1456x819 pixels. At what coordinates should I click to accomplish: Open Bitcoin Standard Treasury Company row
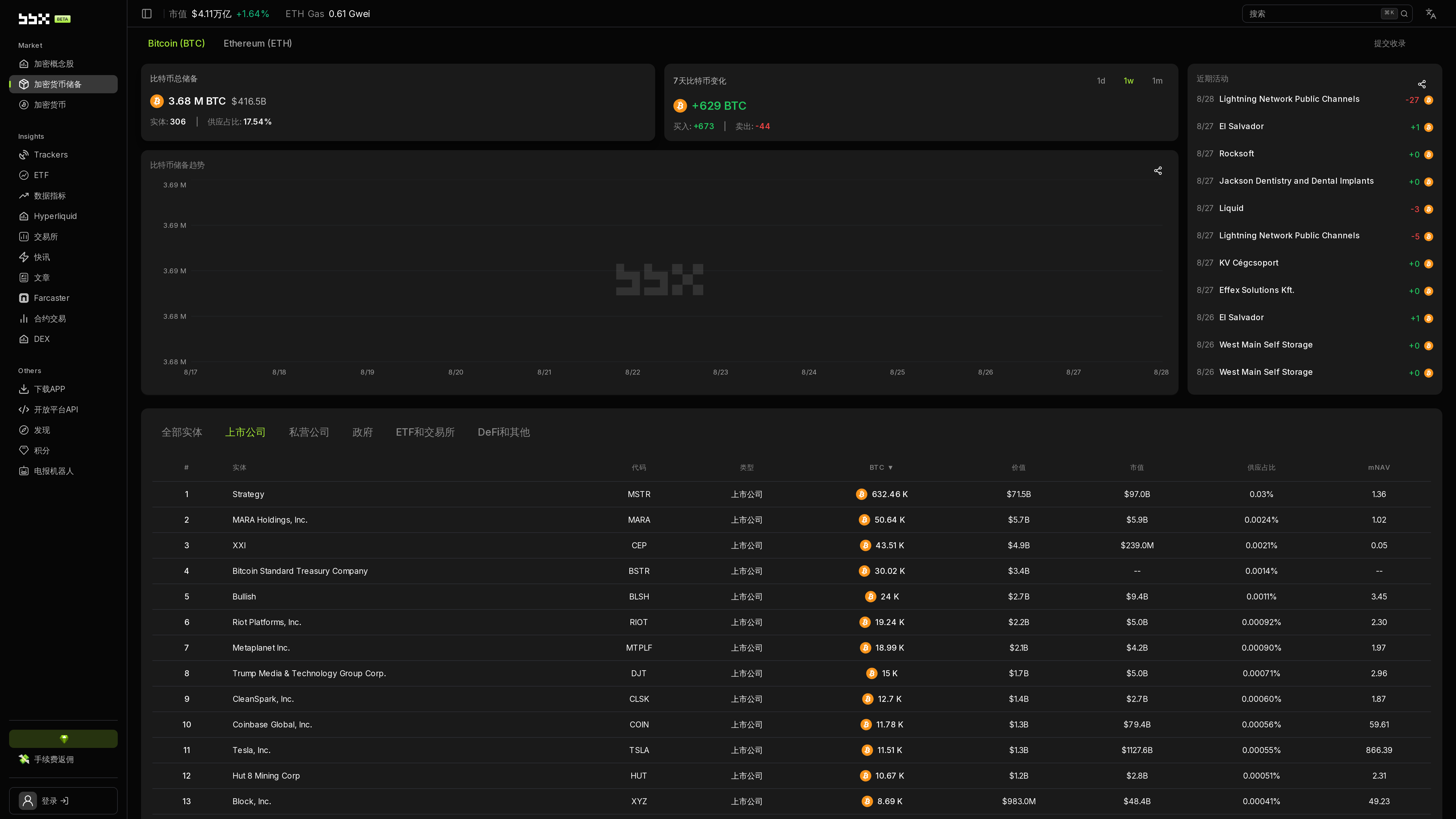click(x=791, y=571)
